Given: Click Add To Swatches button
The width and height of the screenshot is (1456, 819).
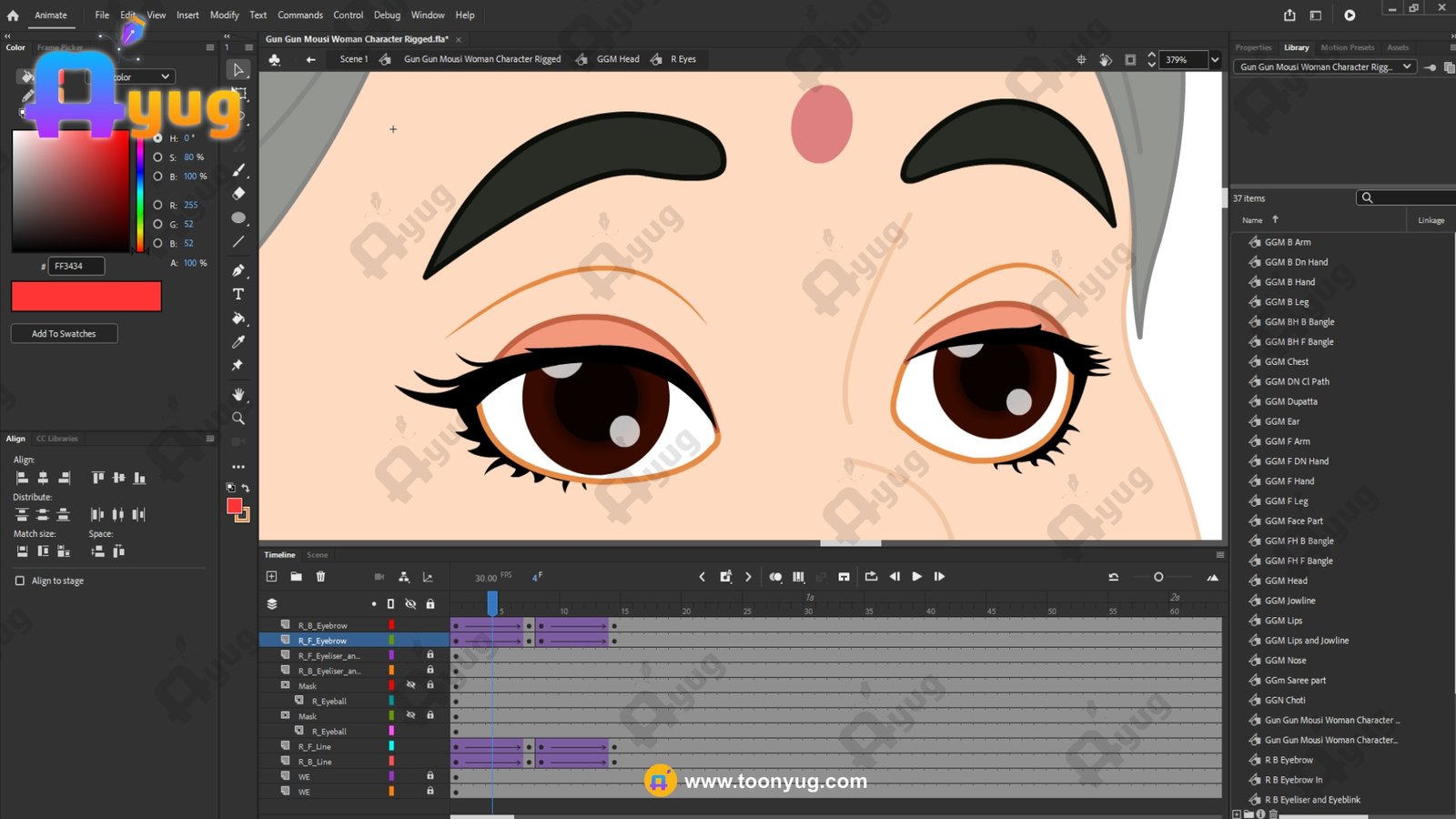Looking at the screenshot, I should pos(64,334).
